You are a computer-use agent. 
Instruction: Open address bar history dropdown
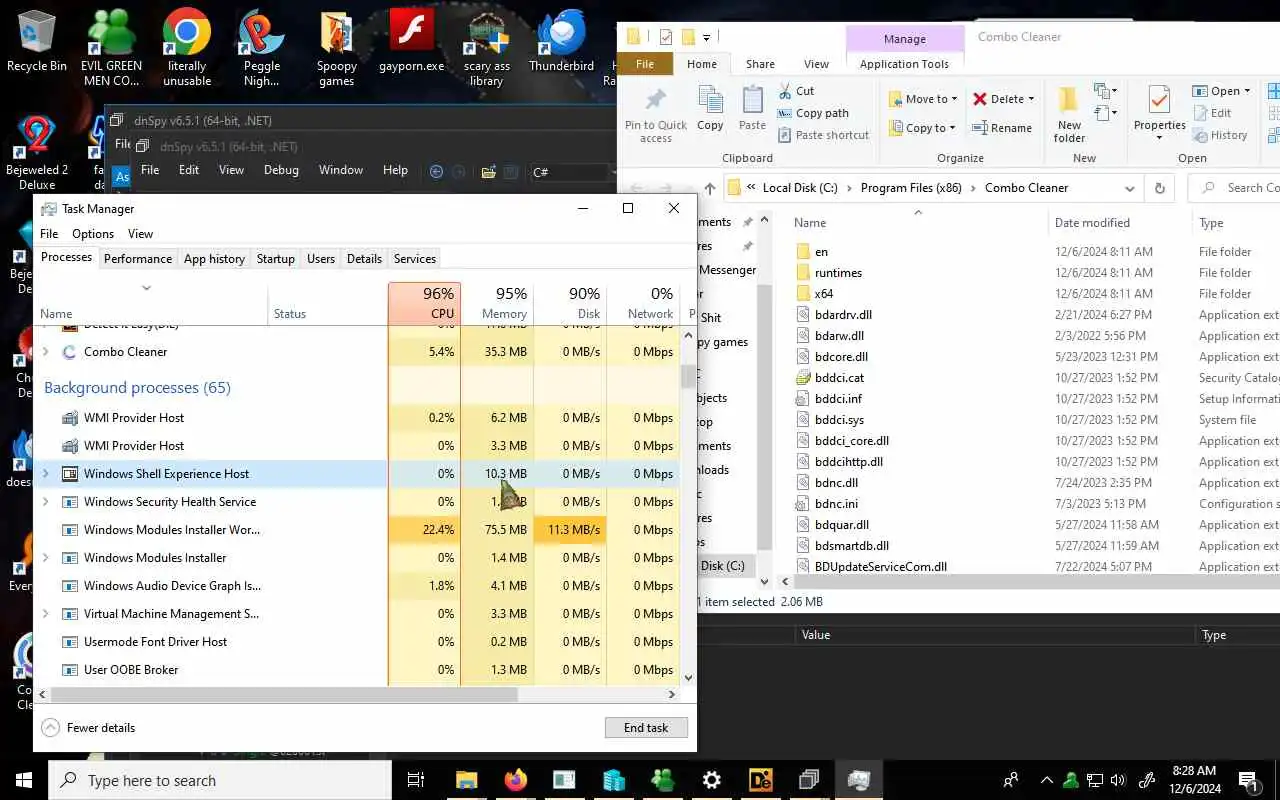[1130, 188]
